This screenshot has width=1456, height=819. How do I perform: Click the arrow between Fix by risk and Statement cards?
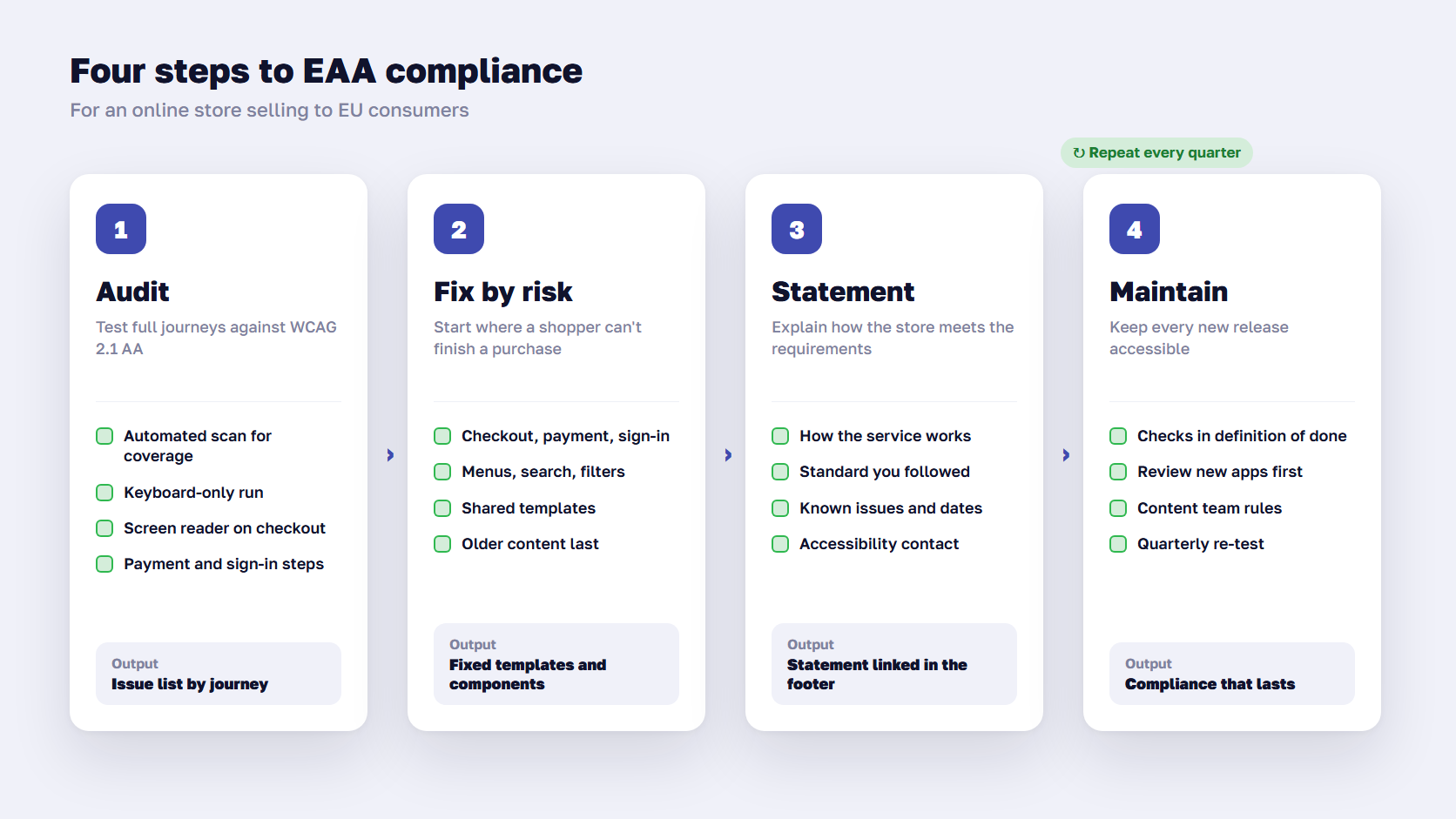pyautogui.click(x=728, y=455)
